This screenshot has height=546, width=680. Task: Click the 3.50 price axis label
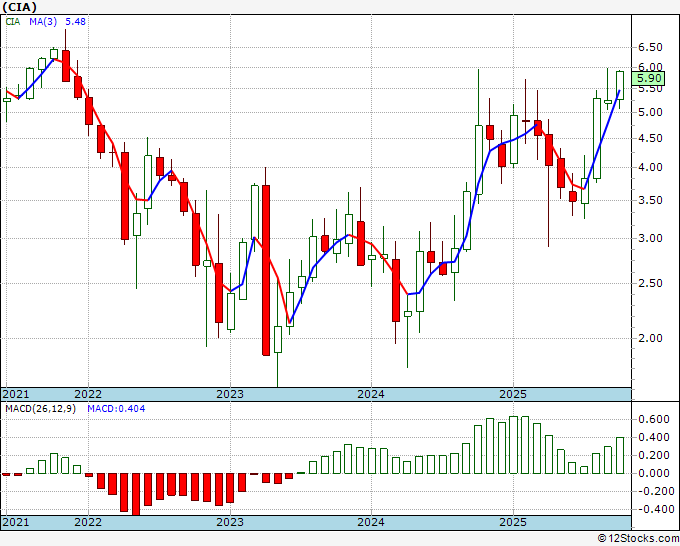click(x=650, y=200)
